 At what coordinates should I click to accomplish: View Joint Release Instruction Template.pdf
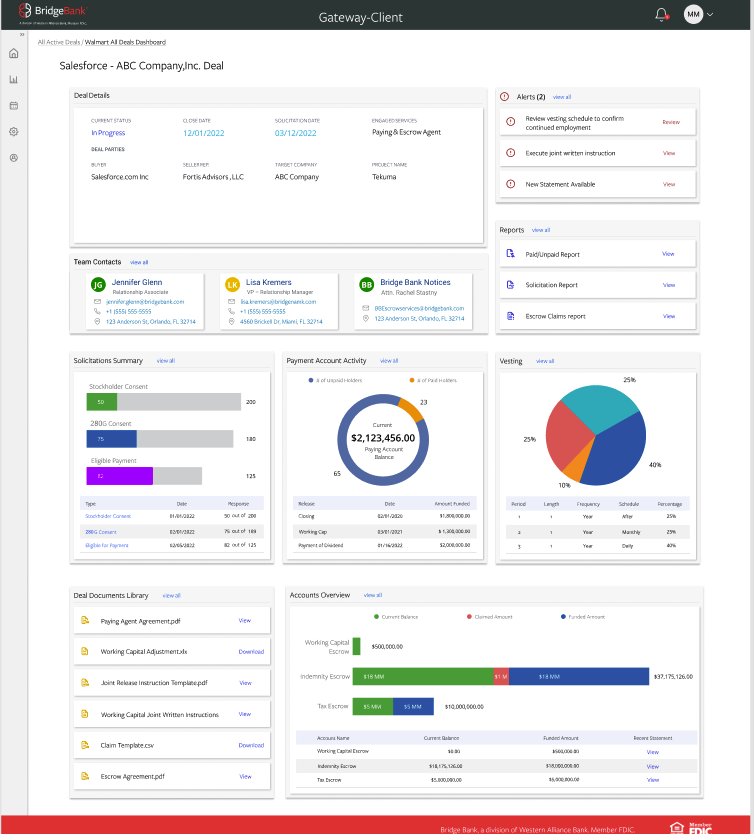click(x=245, y=683)
